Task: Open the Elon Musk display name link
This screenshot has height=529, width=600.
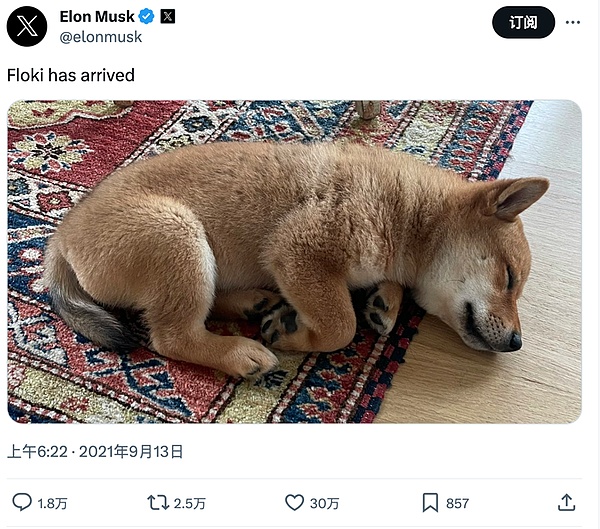Action: tap(96, 16)
